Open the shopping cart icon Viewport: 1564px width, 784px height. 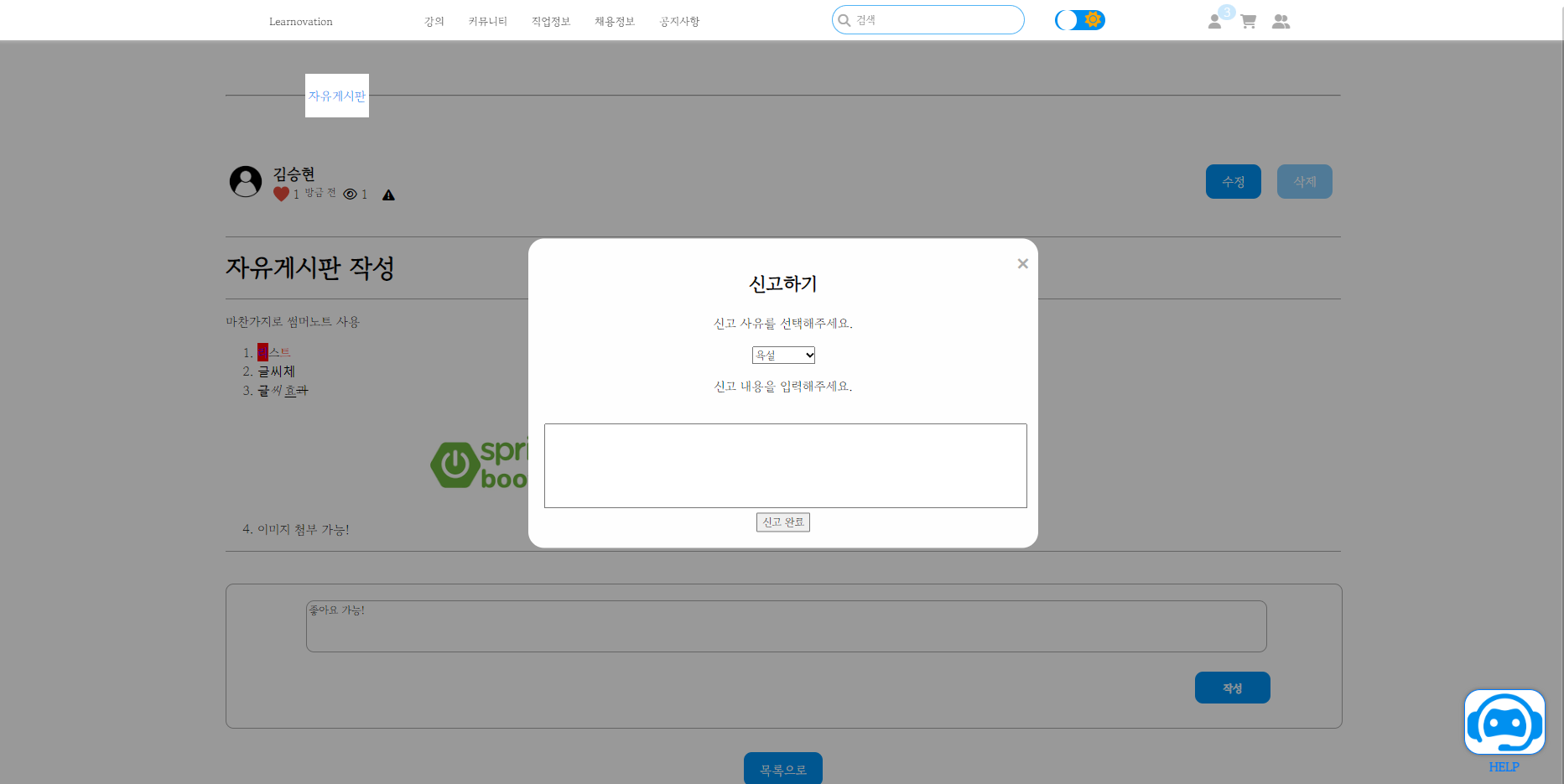pos(1248,21)
